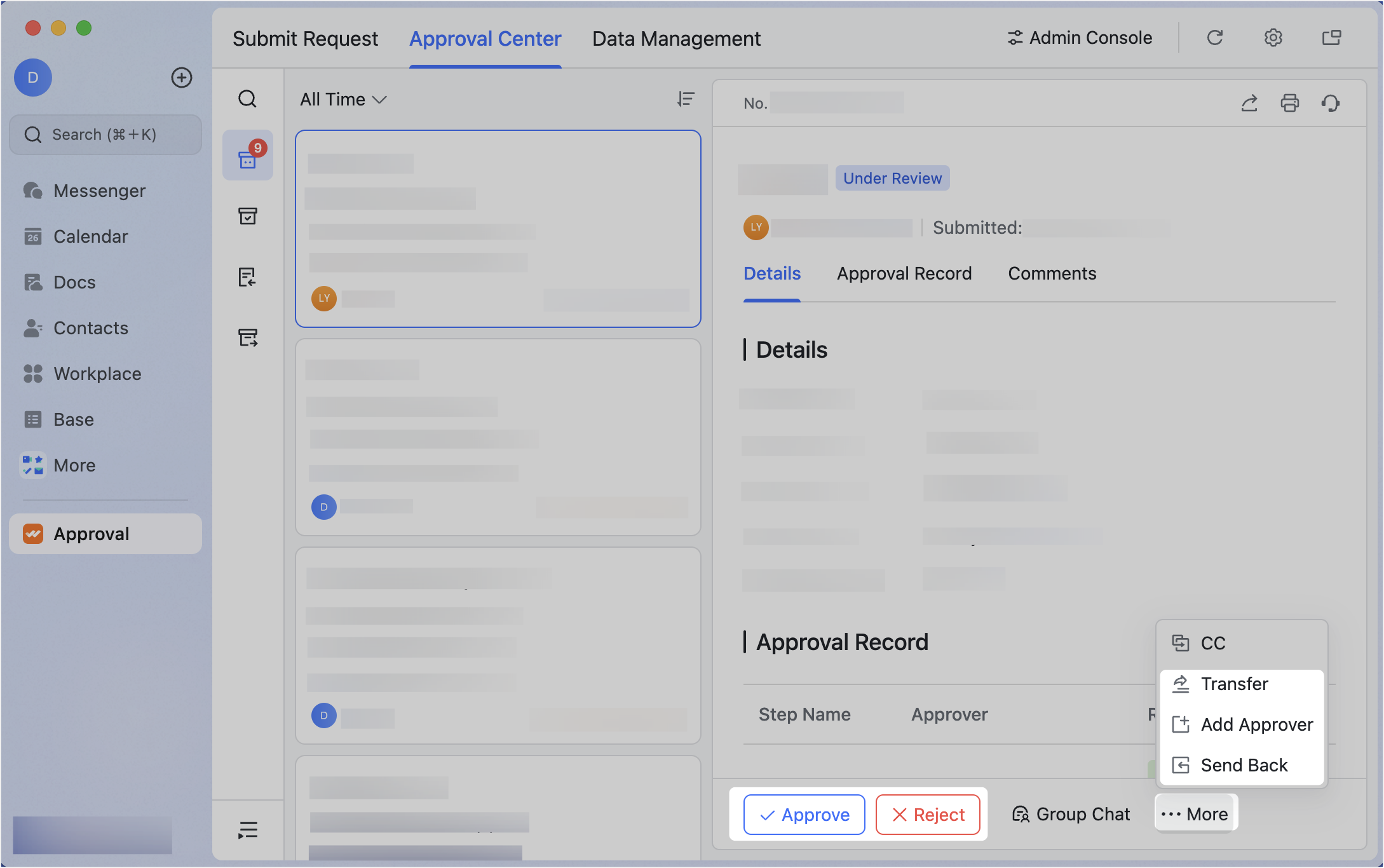The image size is (1384, 868).
Task: Open the settings gear
Action: coord(1273,37)
